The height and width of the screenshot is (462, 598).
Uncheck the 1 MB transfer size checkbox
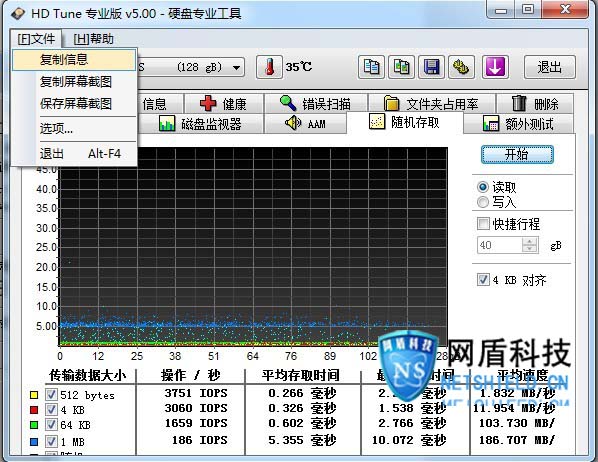51,442
